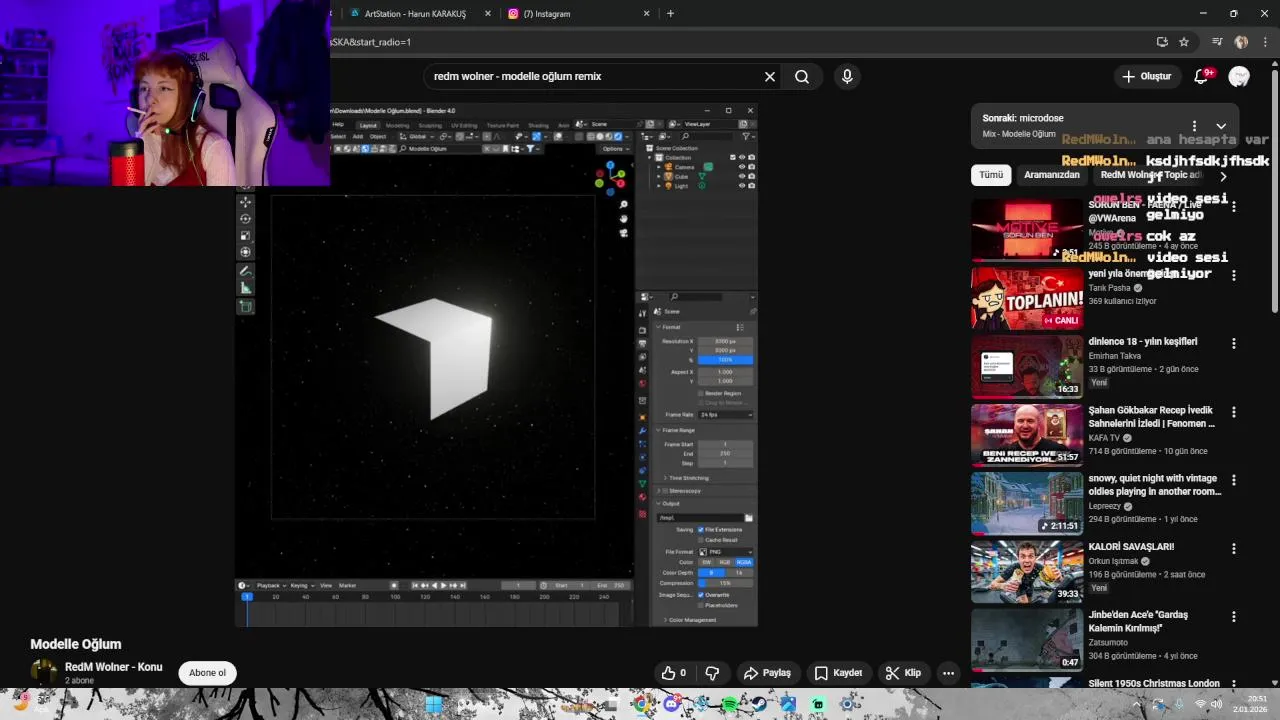
Task: Click the Abone ol subscribe button
Action: (x=208, y=673)
